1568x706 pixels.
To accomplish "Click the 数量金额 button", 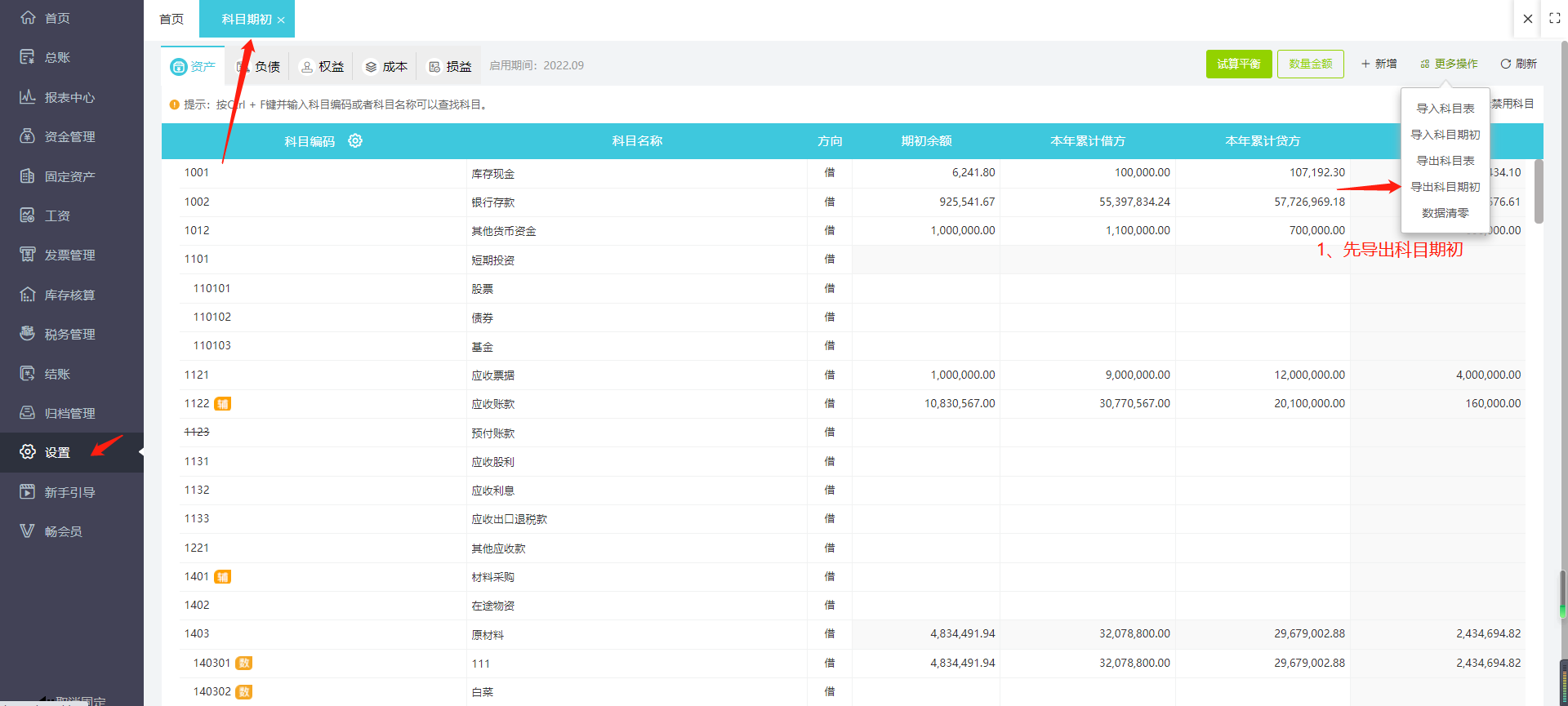I will click(1310, 64).
